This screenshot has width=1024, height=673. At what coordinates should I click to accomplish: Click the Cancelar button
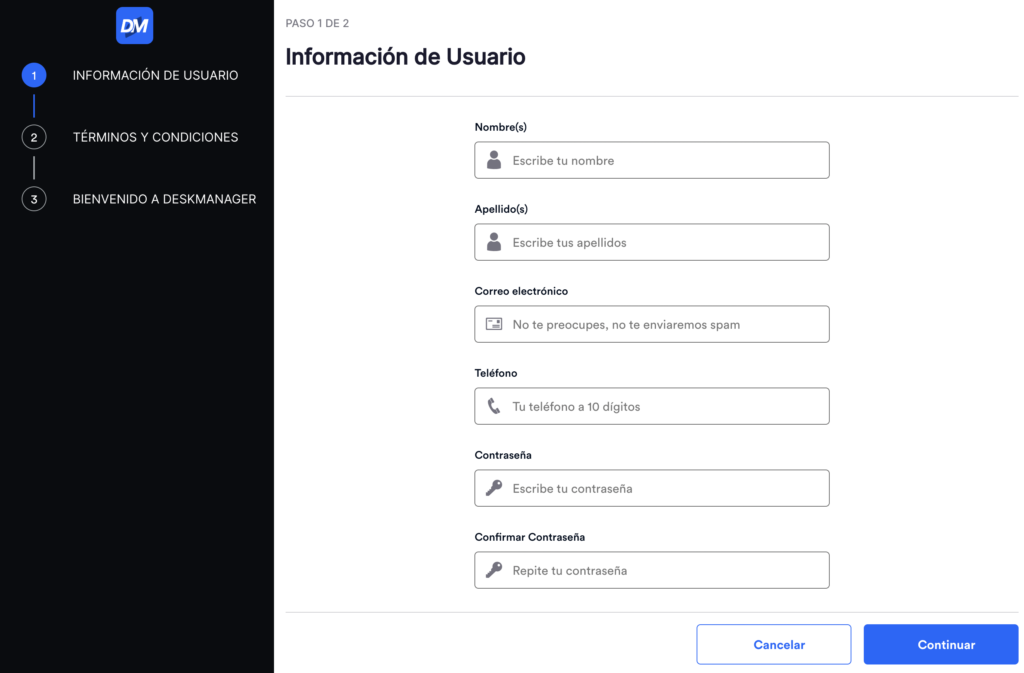[773, 644]
